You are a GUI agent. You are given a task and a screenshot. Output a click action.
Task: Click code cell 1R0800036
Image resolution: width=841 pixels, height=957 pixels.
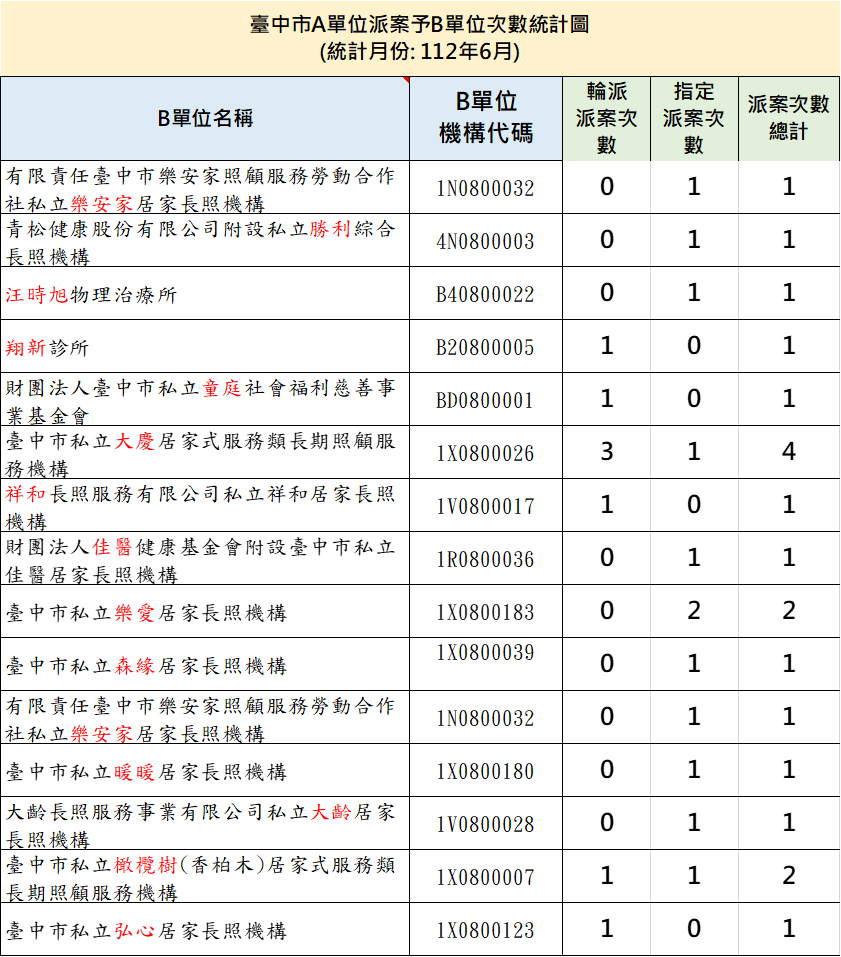486,560
